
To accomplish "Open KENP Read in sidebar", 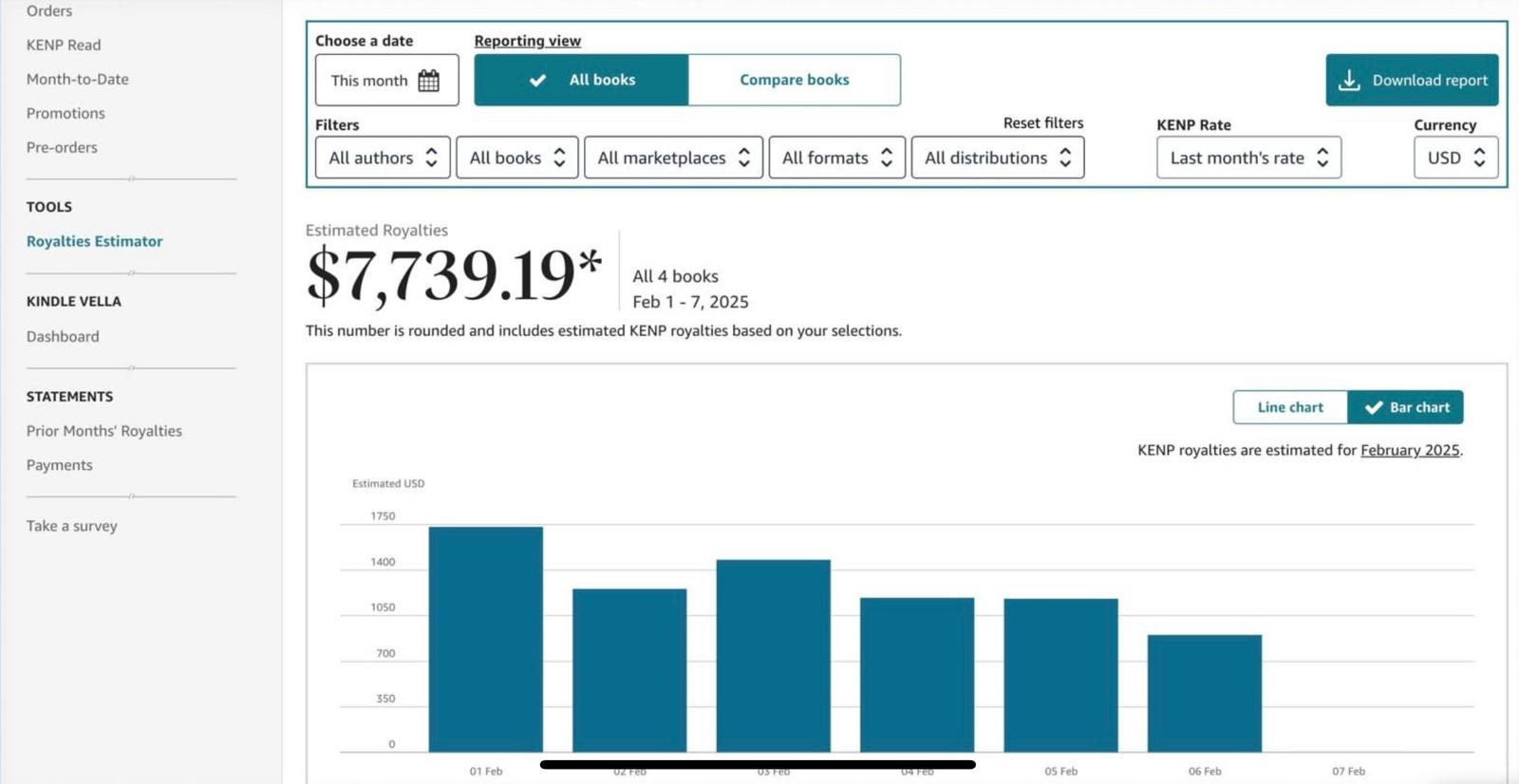I will (x=64, y=45).
